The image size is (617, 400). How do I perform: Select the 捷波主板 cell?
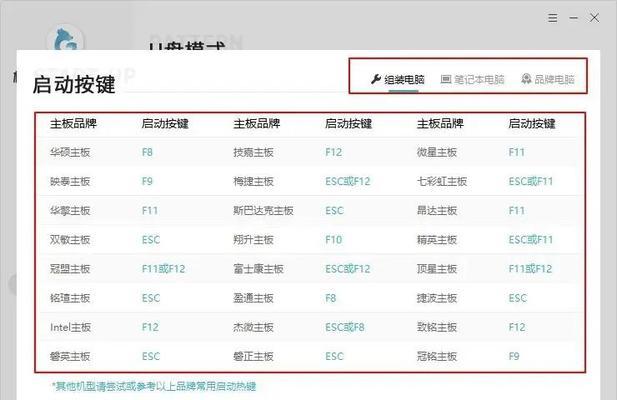click(437, 298)
